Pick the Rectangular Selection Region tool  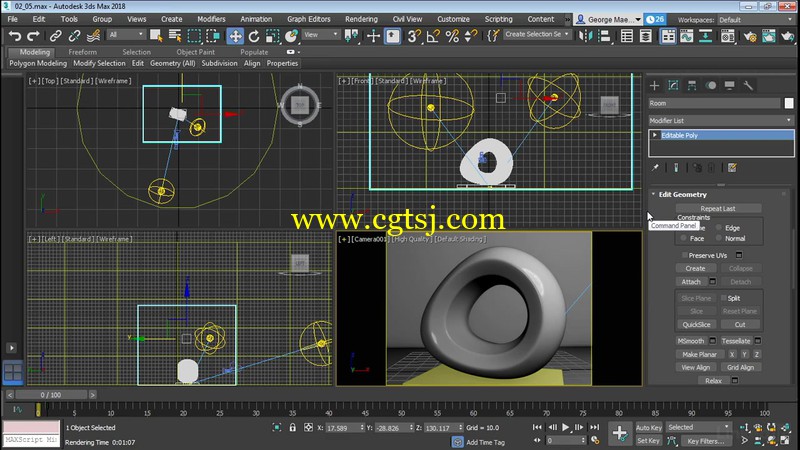click(x=194, y=36)
